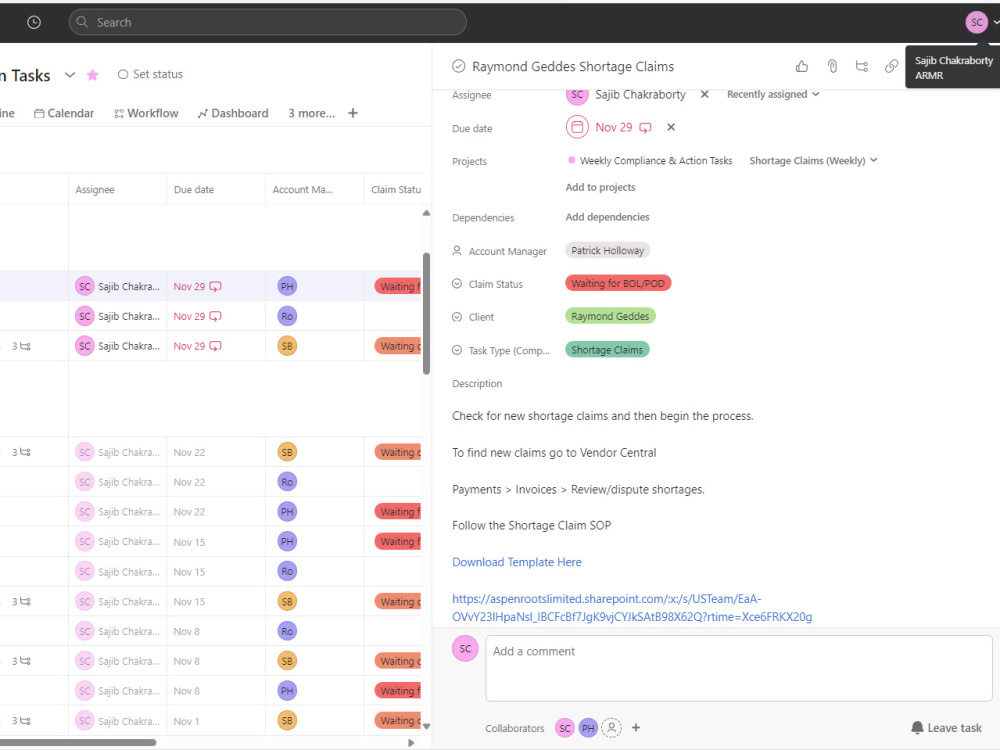Click the vertical scrollbar of the task list
Image resolution: width=1000 pixels, height=750 pixels.
[426, 313]
